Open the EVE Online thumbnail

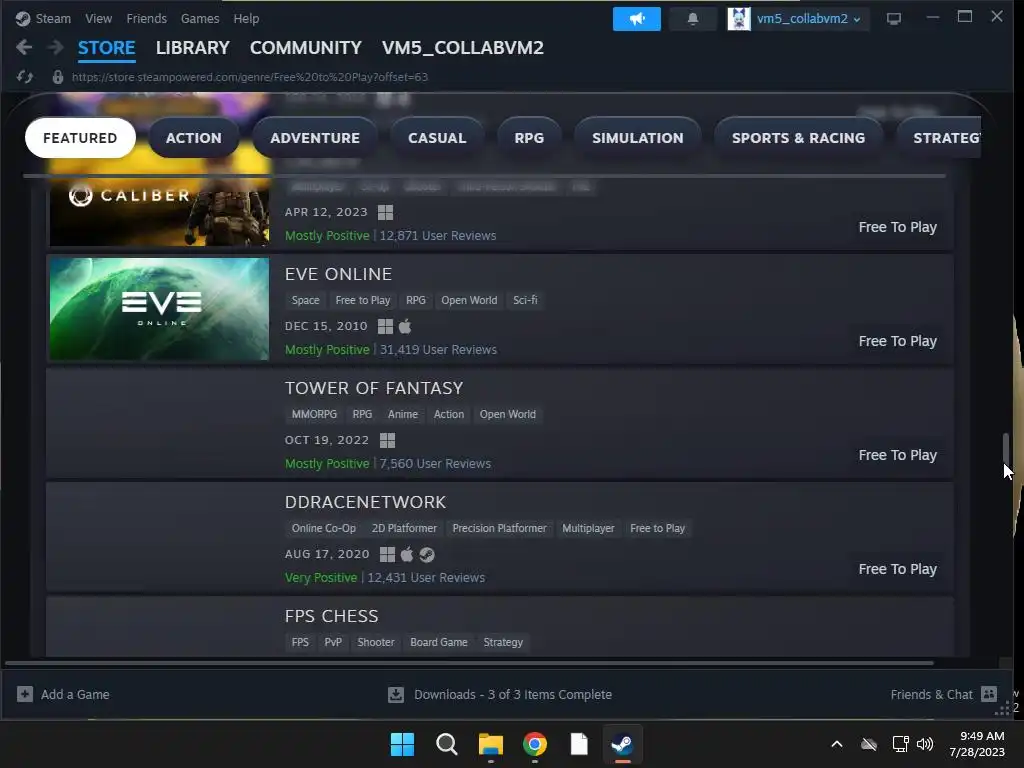[x=159, y=309]
